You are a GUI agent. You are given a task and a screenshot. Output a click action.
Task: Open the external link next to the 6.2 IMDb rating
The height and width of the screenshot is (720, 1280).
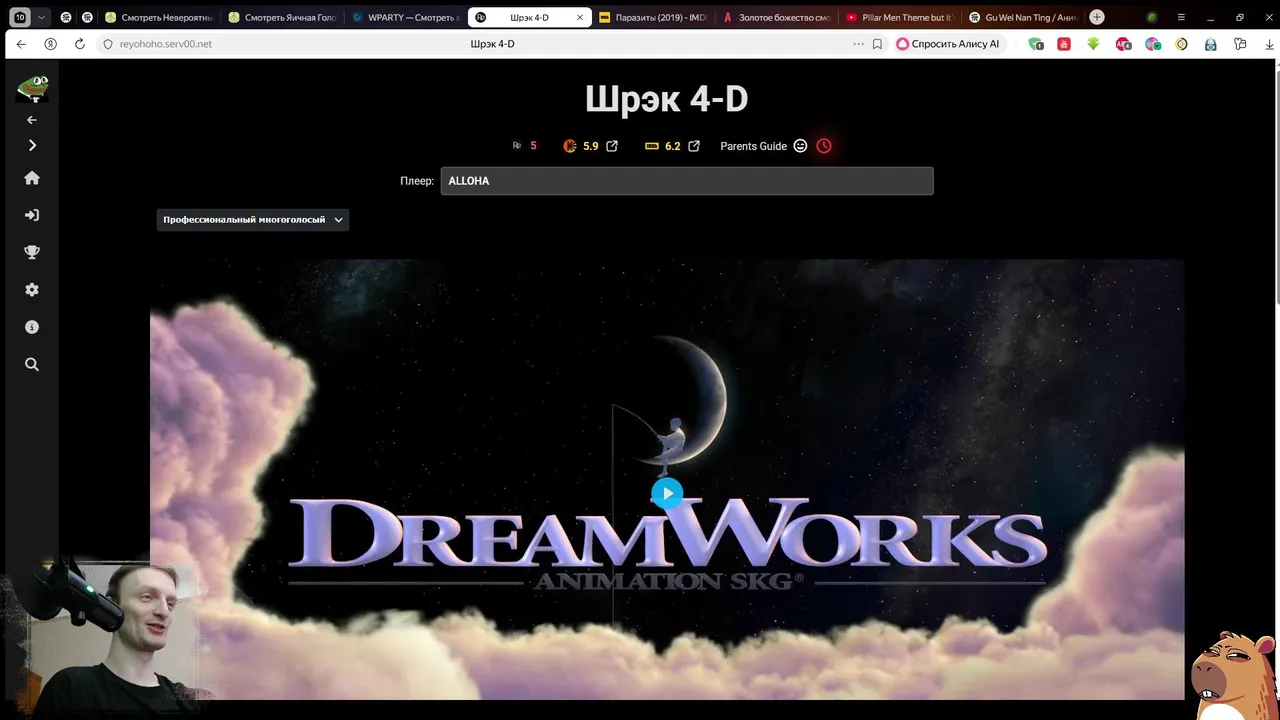tap(694, 146)
